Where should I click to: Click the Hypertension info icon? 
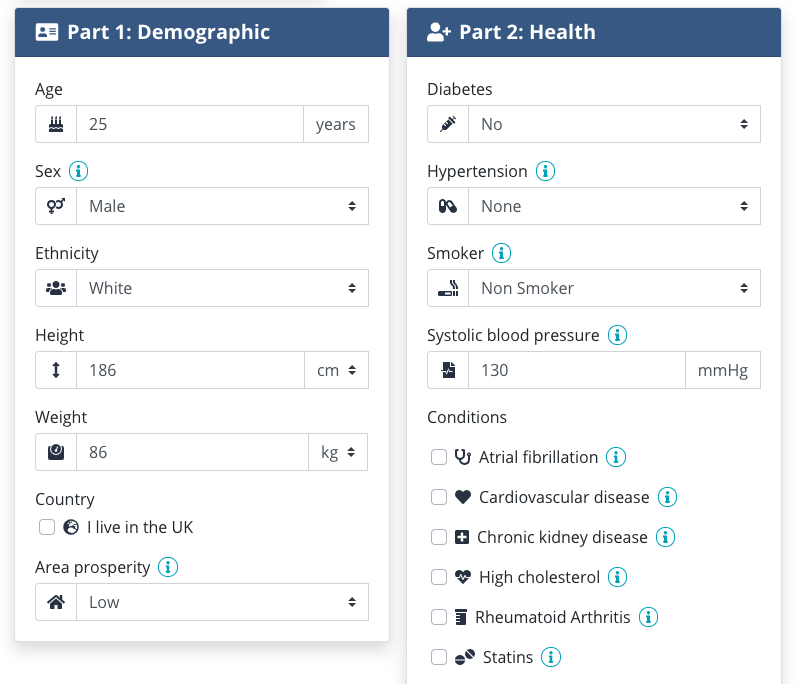[x=545, y=171]
